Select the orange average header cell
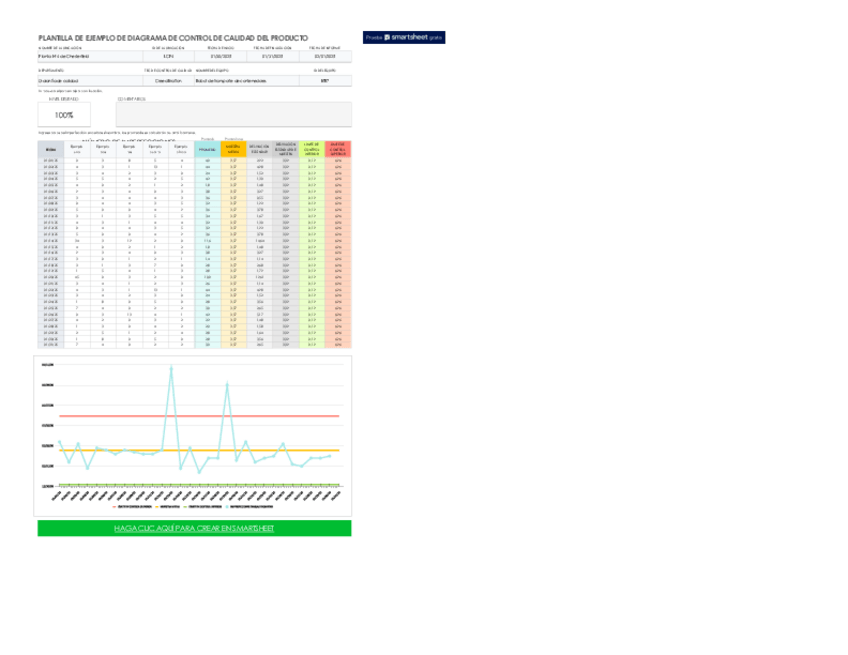This screenshot has width=848, height=655. tap(234, 148)
